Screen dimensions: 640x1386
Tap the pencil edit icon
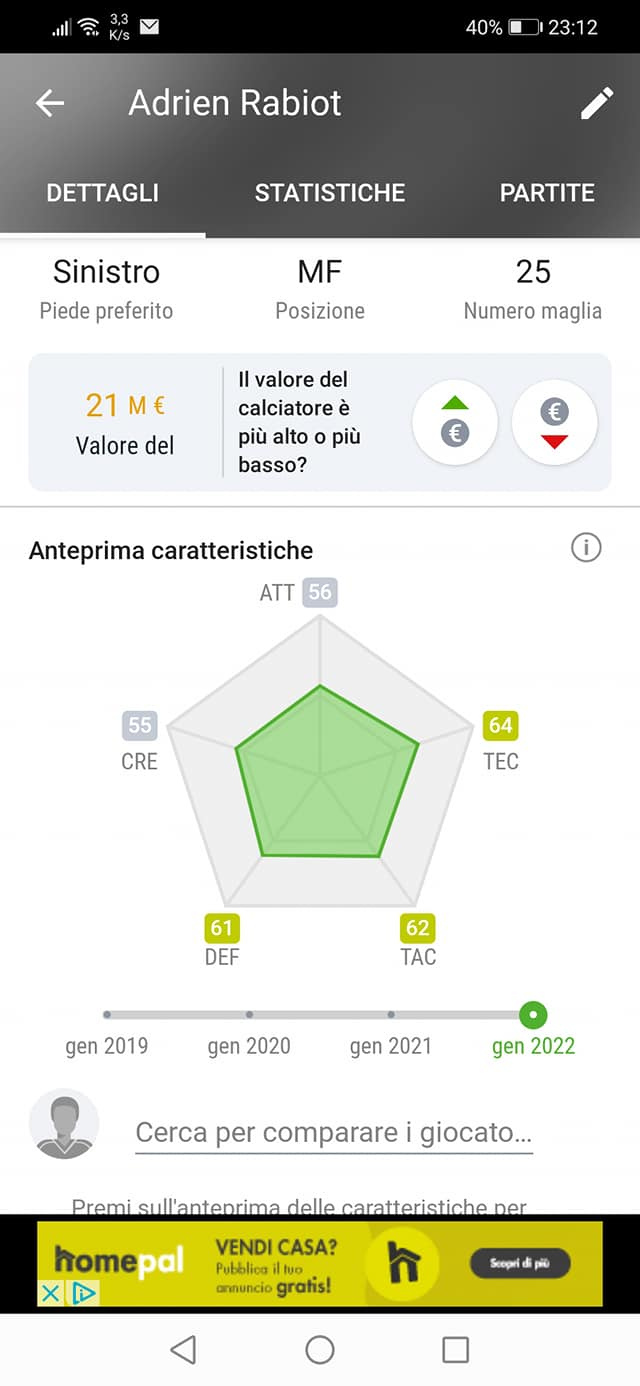[x=597, y=103]
